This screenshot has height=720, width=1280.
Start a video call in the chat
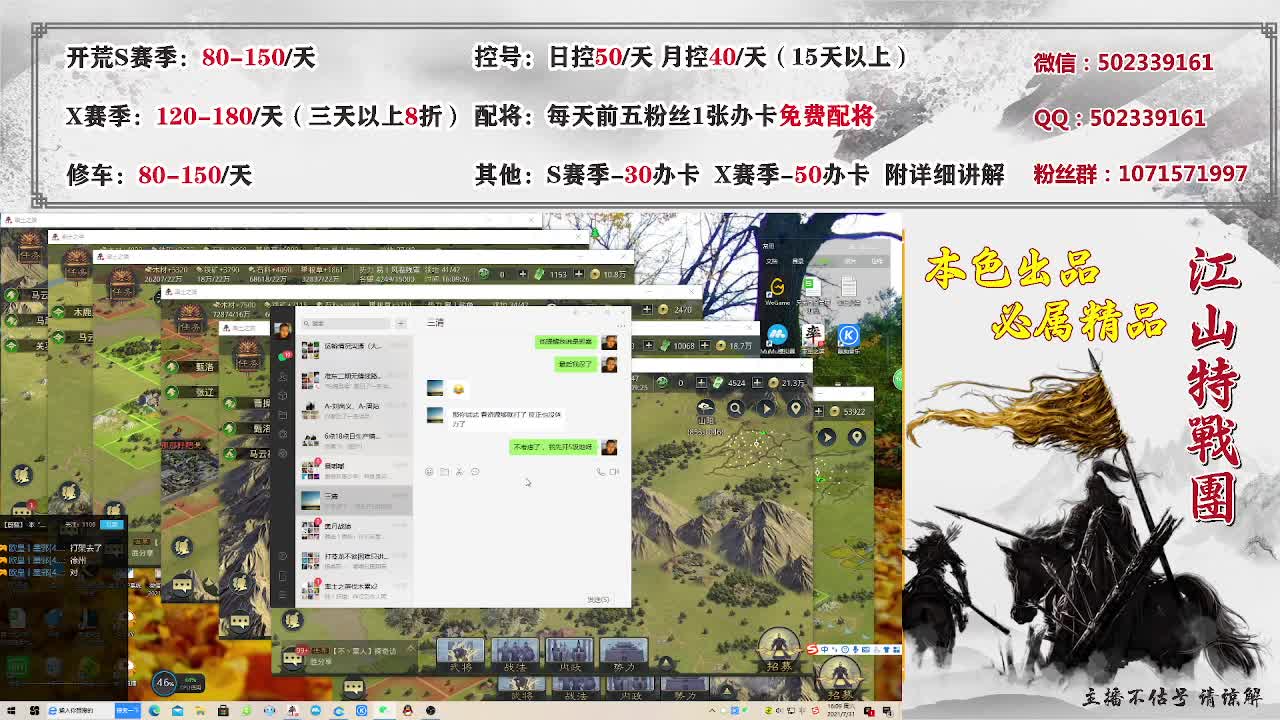615,471
